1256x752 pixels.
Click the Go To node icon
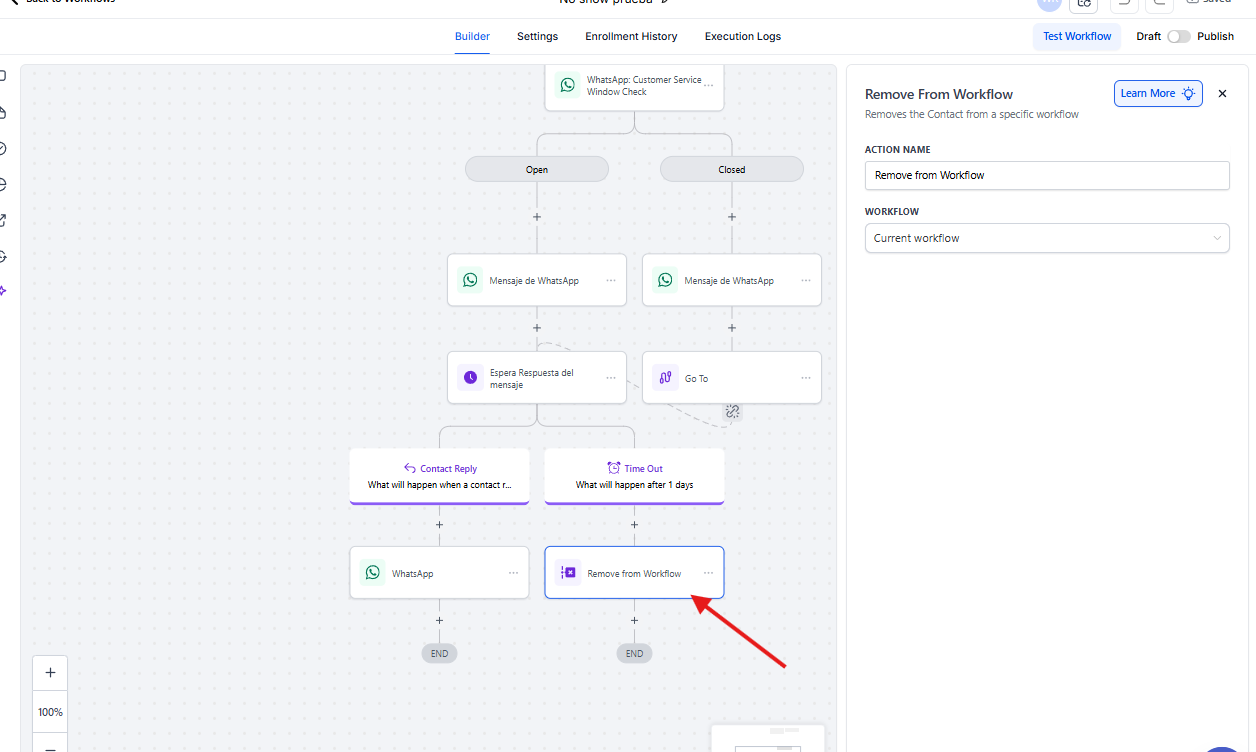(x=665, y=378)
